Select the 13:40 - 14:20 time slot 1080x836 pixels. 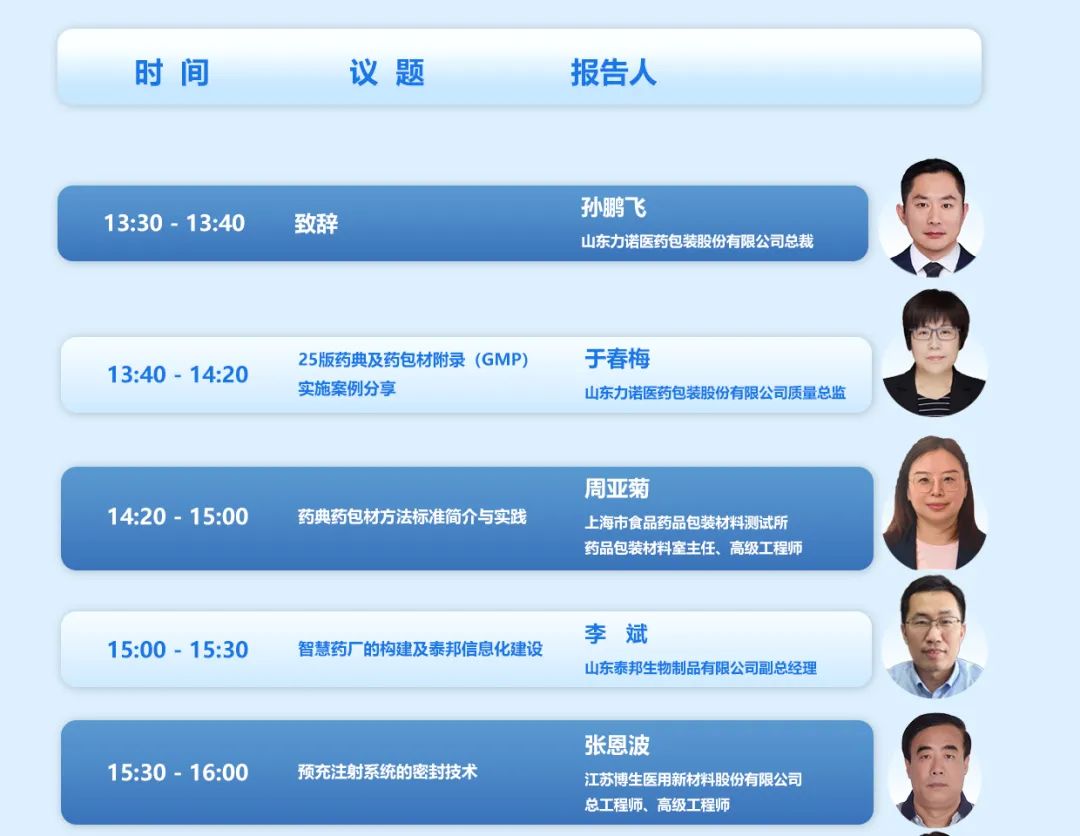(x=178, y=375)
